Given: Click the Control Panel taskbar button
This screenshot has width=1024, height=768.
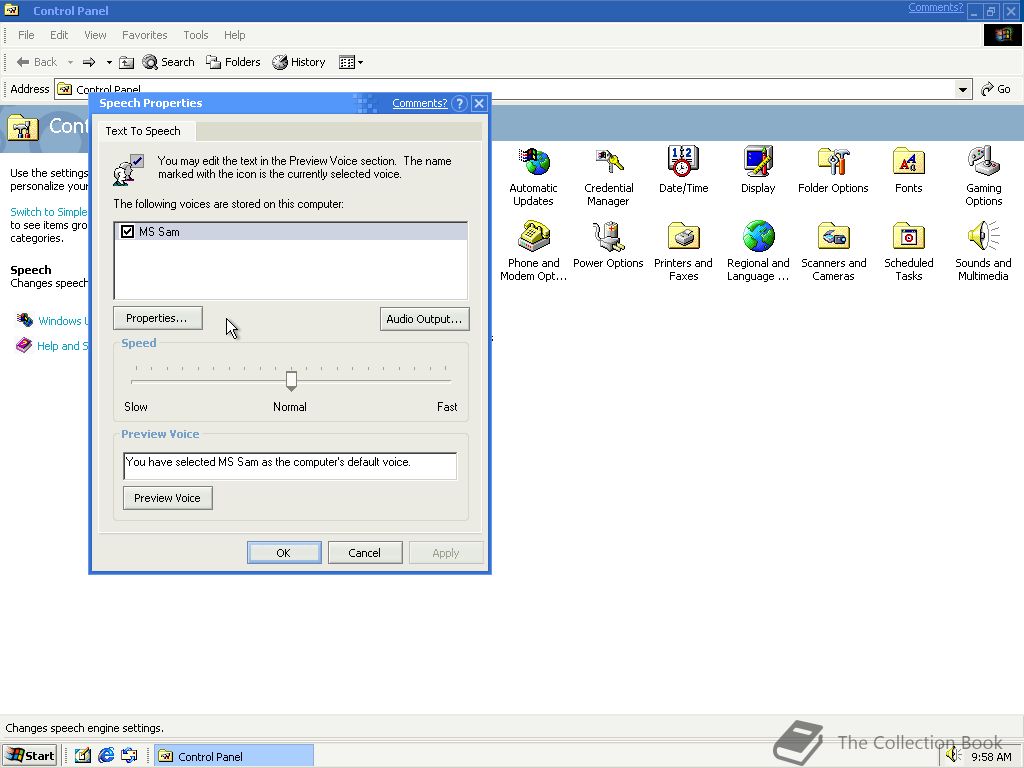Looking at the screenshot, I should pos(234,756).
